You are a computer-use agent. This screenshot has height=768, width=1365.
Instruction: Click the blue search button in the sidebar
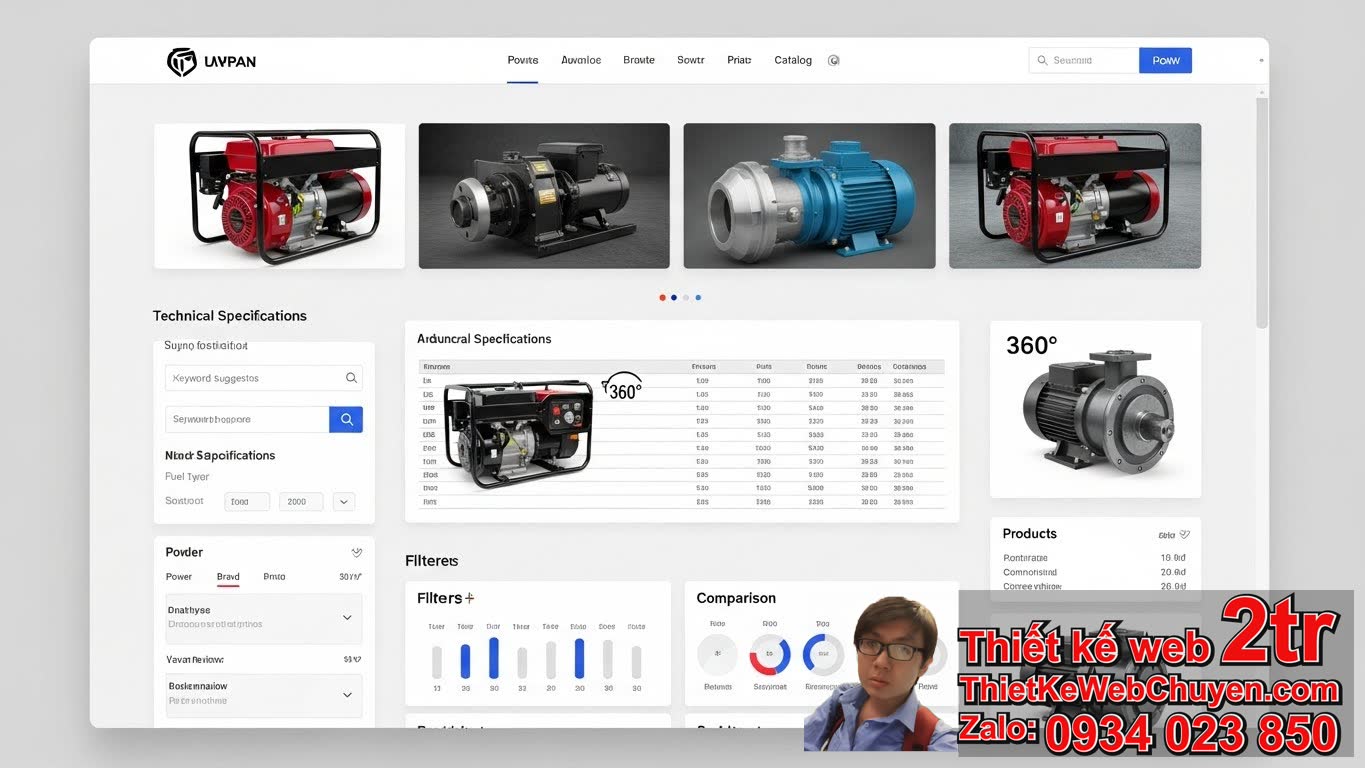point(346,420)
